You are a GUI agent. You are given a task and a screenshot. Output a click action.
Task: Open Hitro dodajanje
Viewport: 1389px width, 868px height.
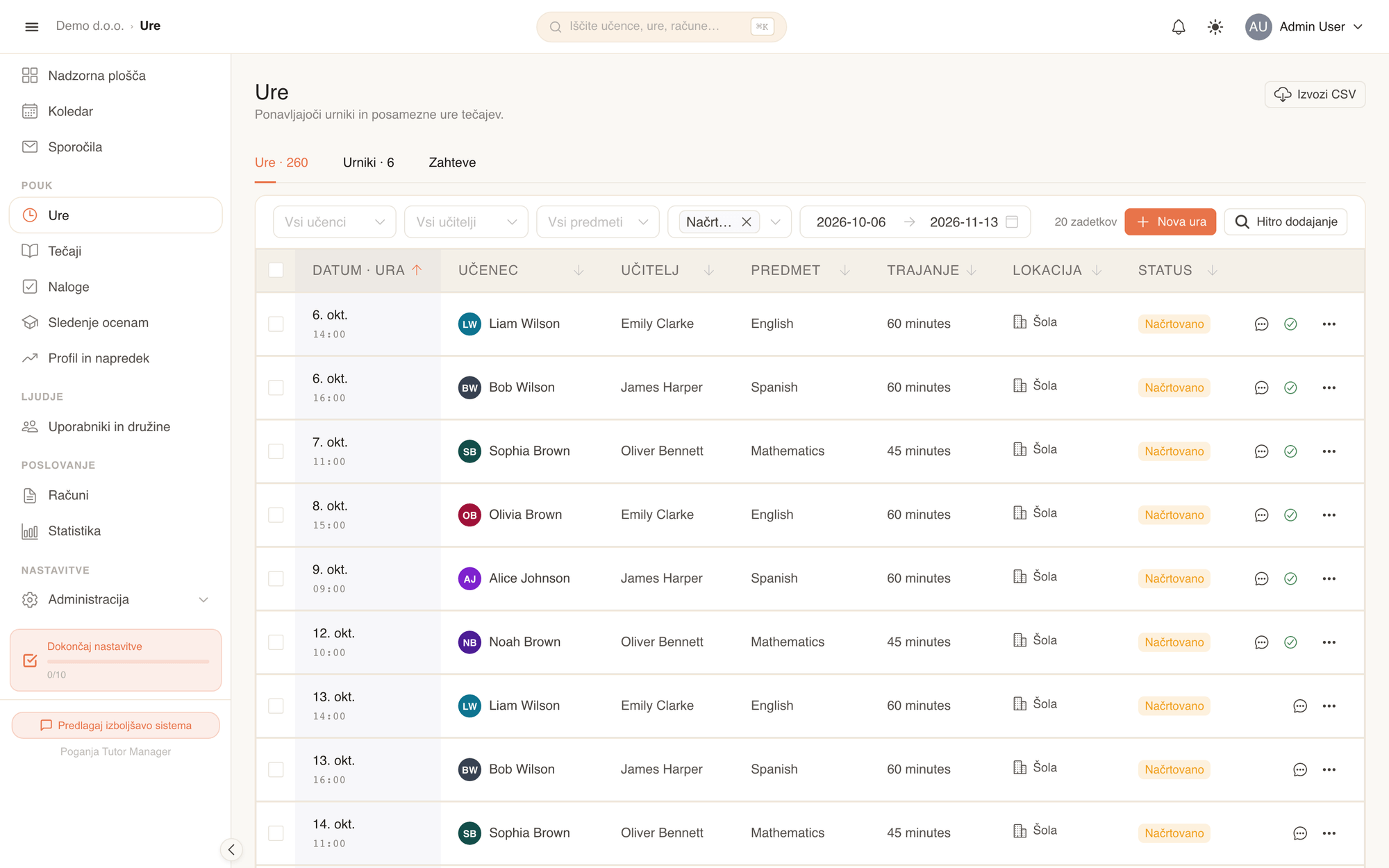pyautogui.click(x=1286, y=222)
